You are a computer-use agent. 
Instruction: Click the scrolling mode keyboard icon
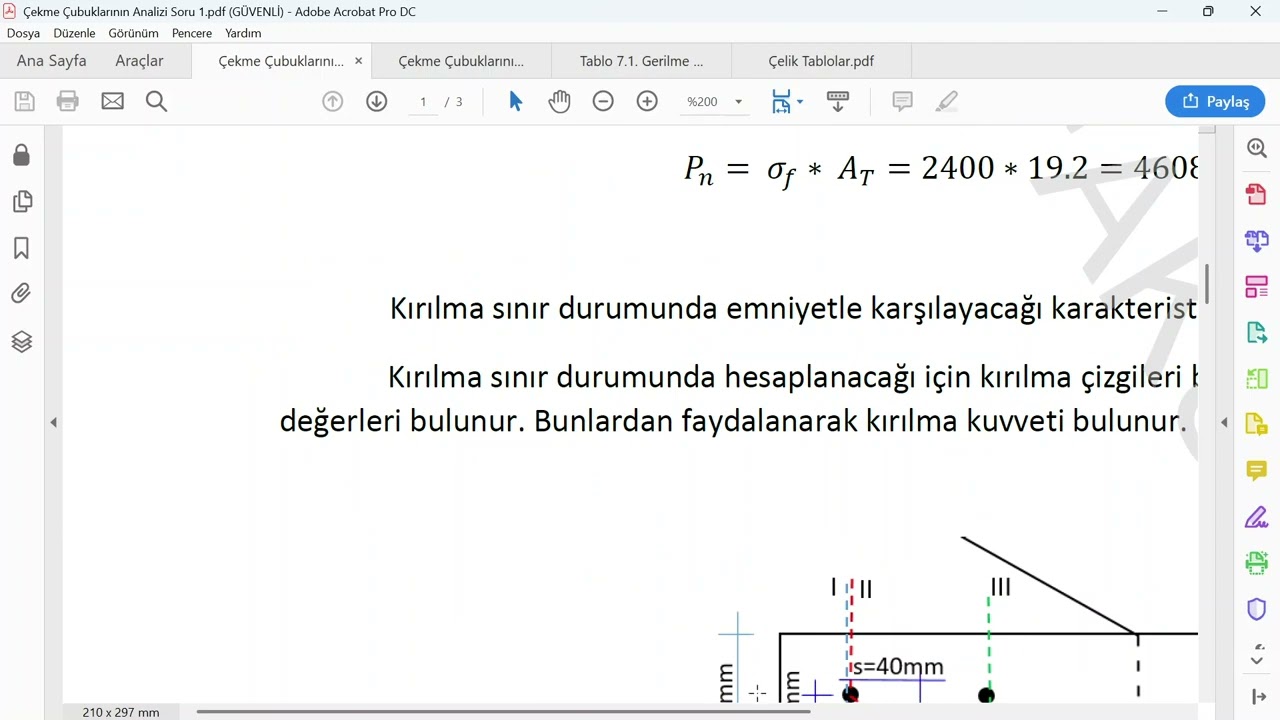[x=838, y=101]
